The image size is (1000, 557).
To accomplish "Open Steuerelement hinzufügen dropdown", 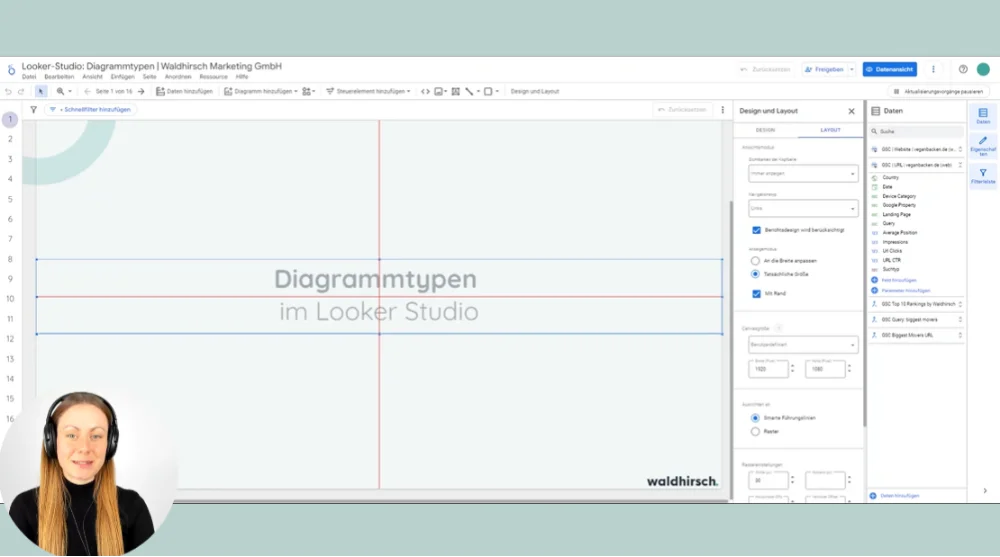I will (x=368, y=91).
